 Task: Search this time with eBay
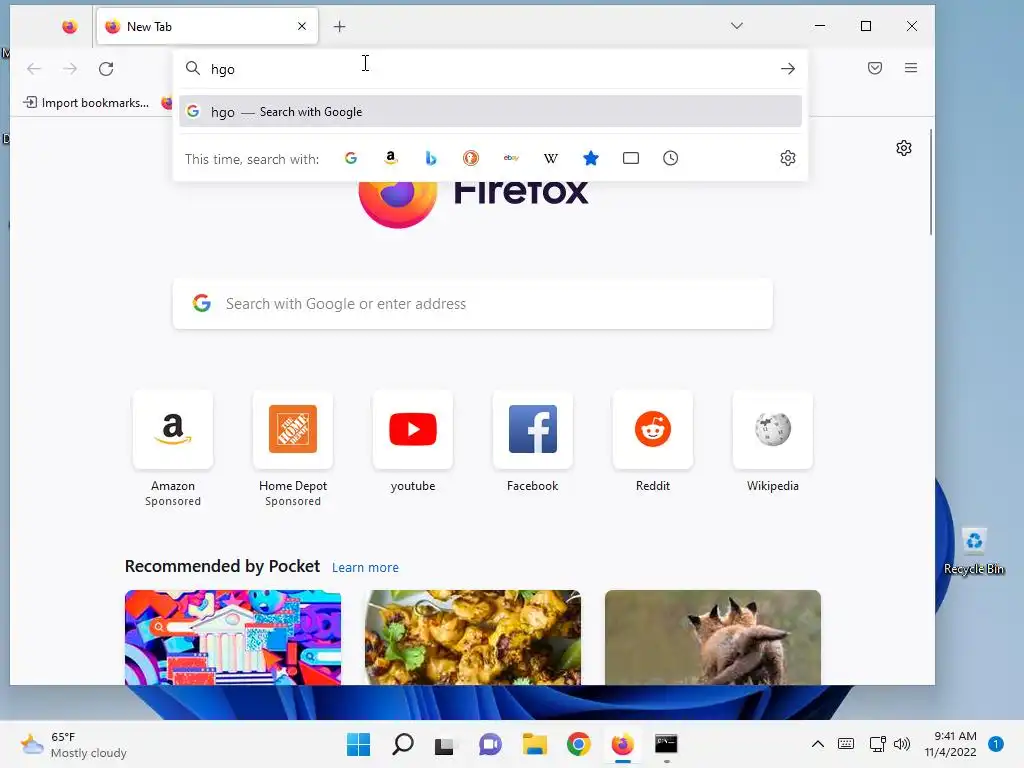pos(511,158)
